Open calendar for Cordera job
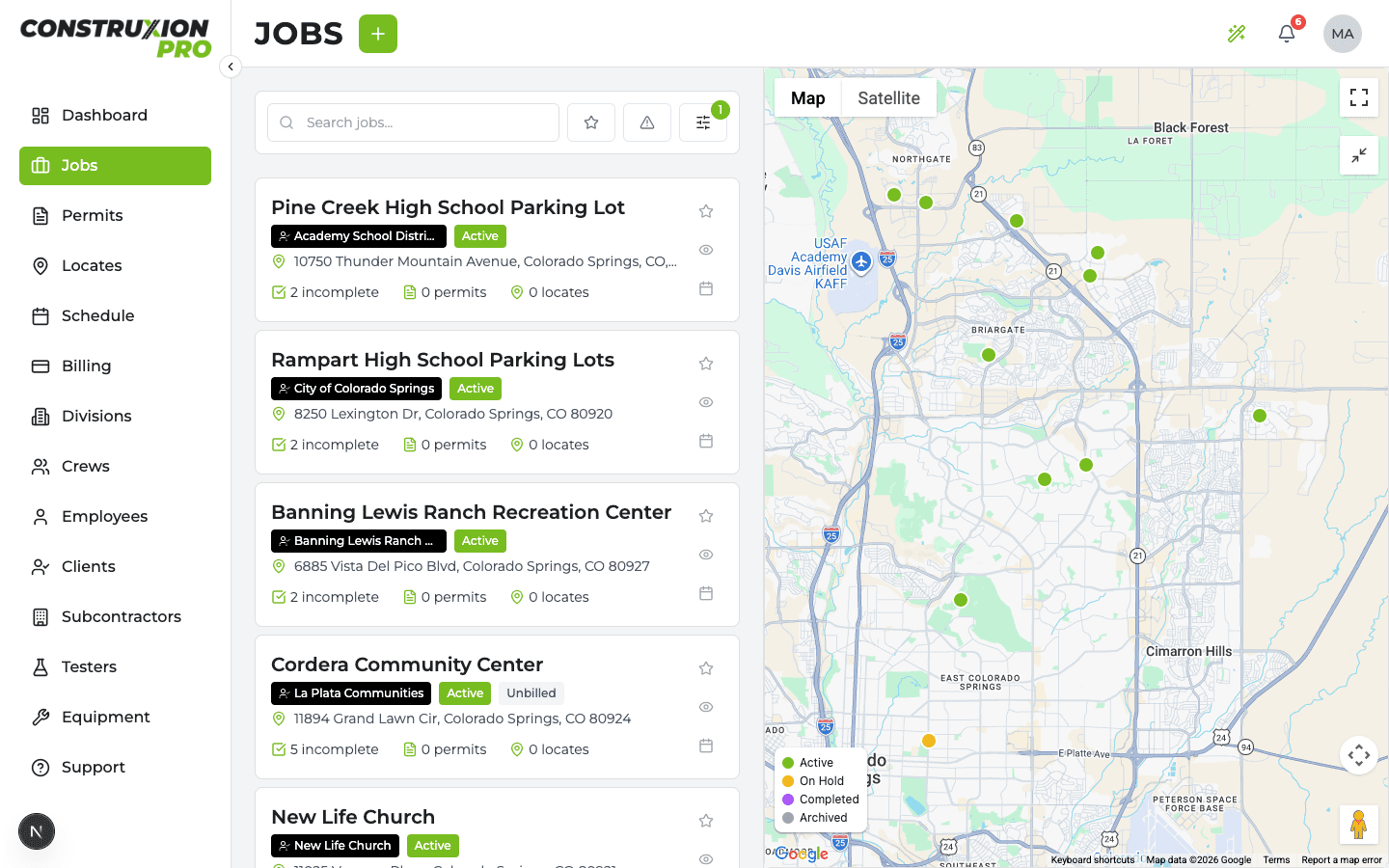Screen dimensions: 1389x868 [x=706, y=746]
